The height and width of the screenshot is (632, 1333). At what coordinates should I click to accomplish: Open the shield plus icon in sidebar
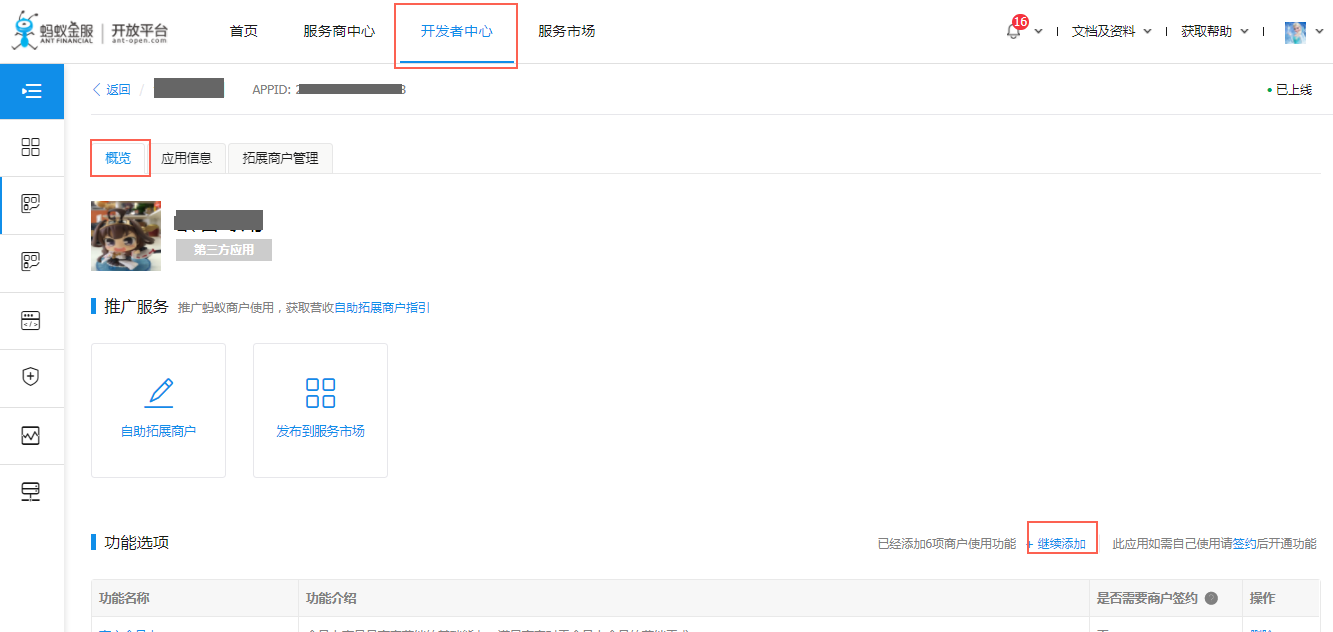click(x=31, y=377)
